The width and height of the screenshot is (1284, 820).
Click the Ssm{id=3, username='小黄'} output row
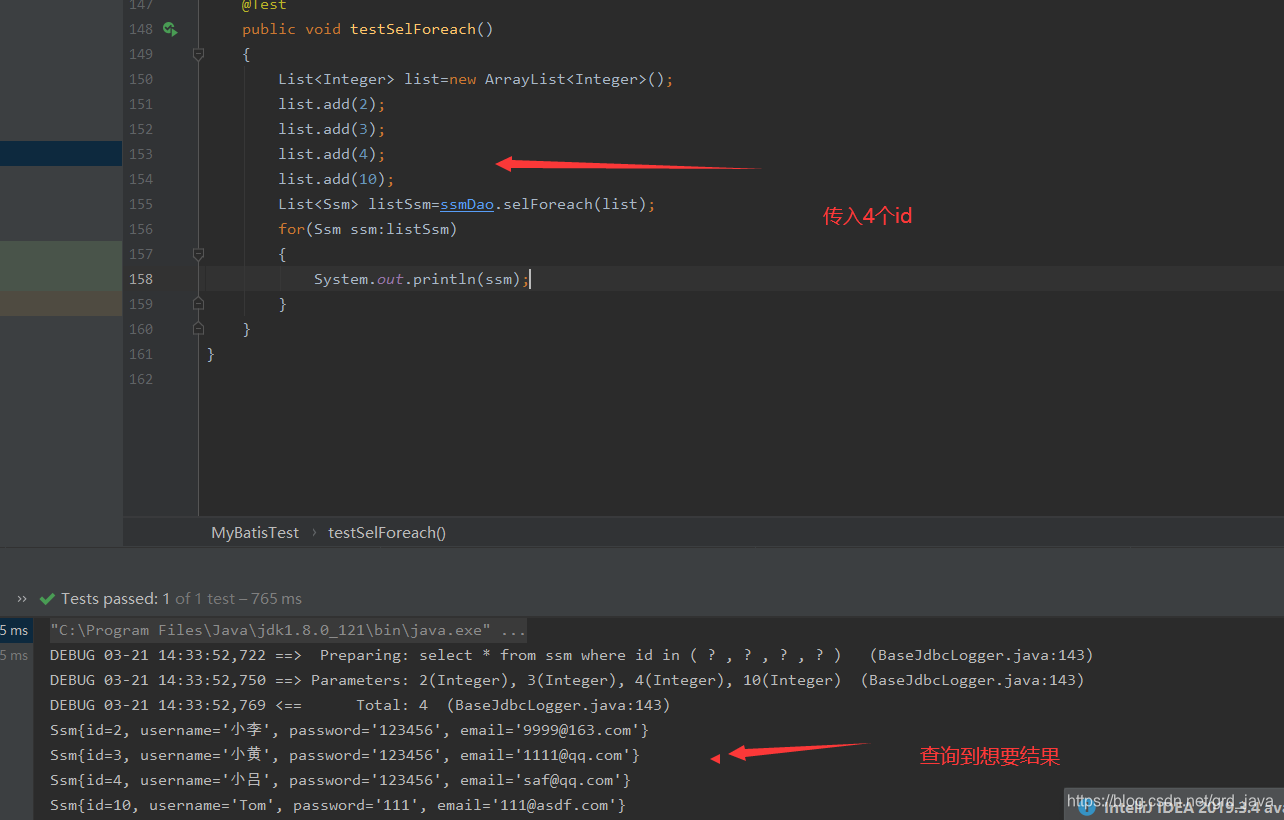coord(345,755)
